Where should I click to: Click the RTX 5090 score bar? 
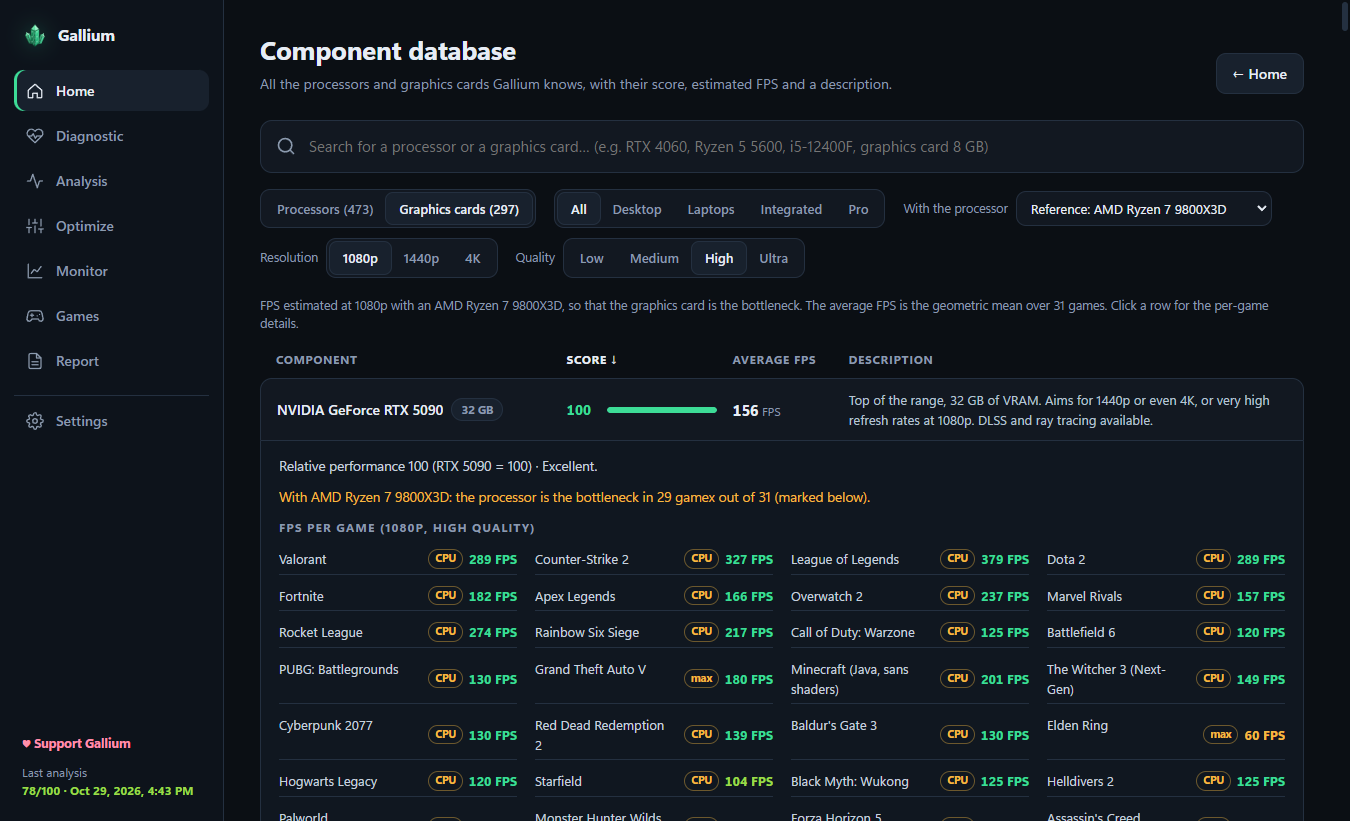(x=662, y=410)
